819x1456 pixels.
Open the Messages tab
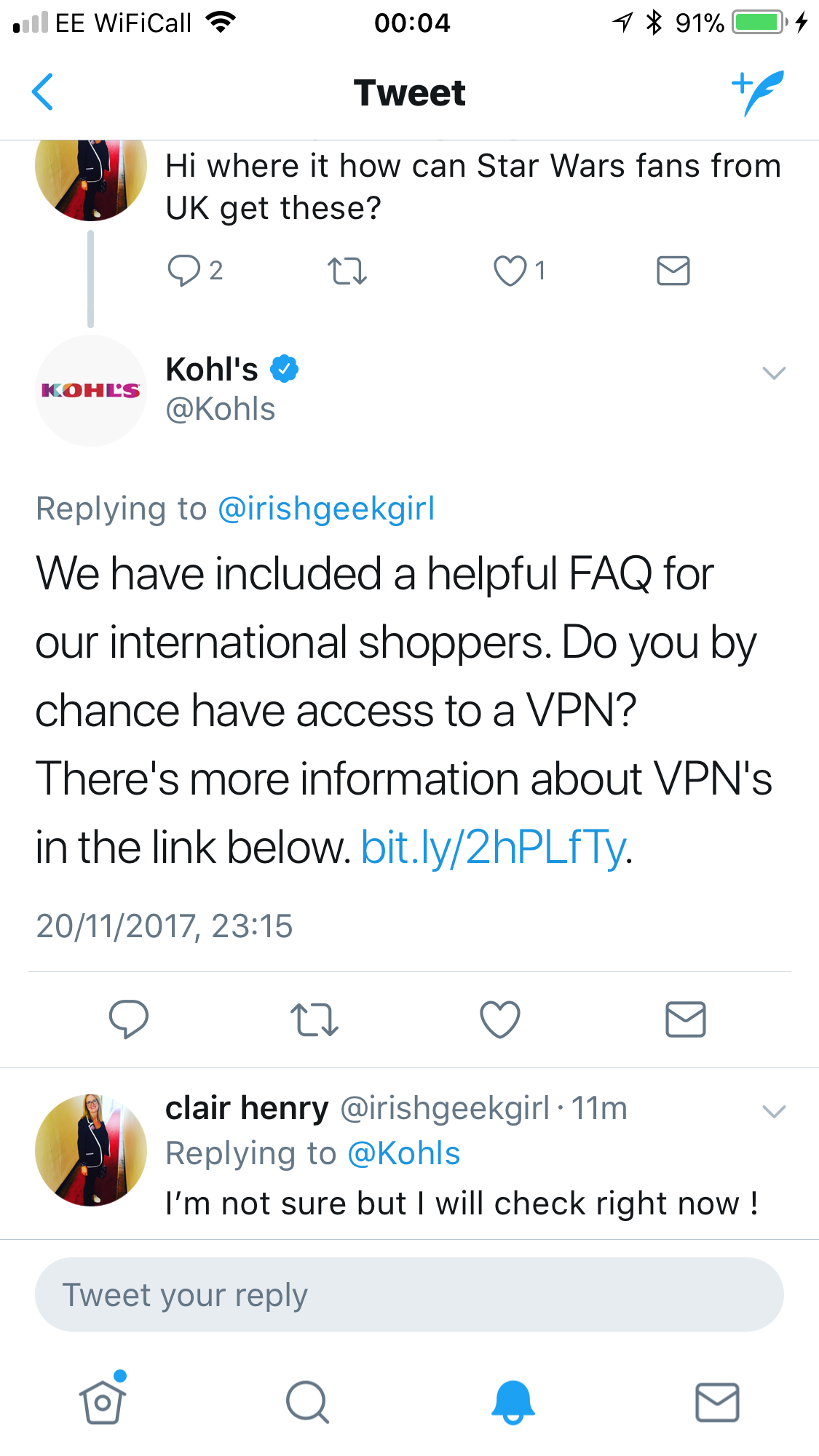click(x=717, y=1401)
